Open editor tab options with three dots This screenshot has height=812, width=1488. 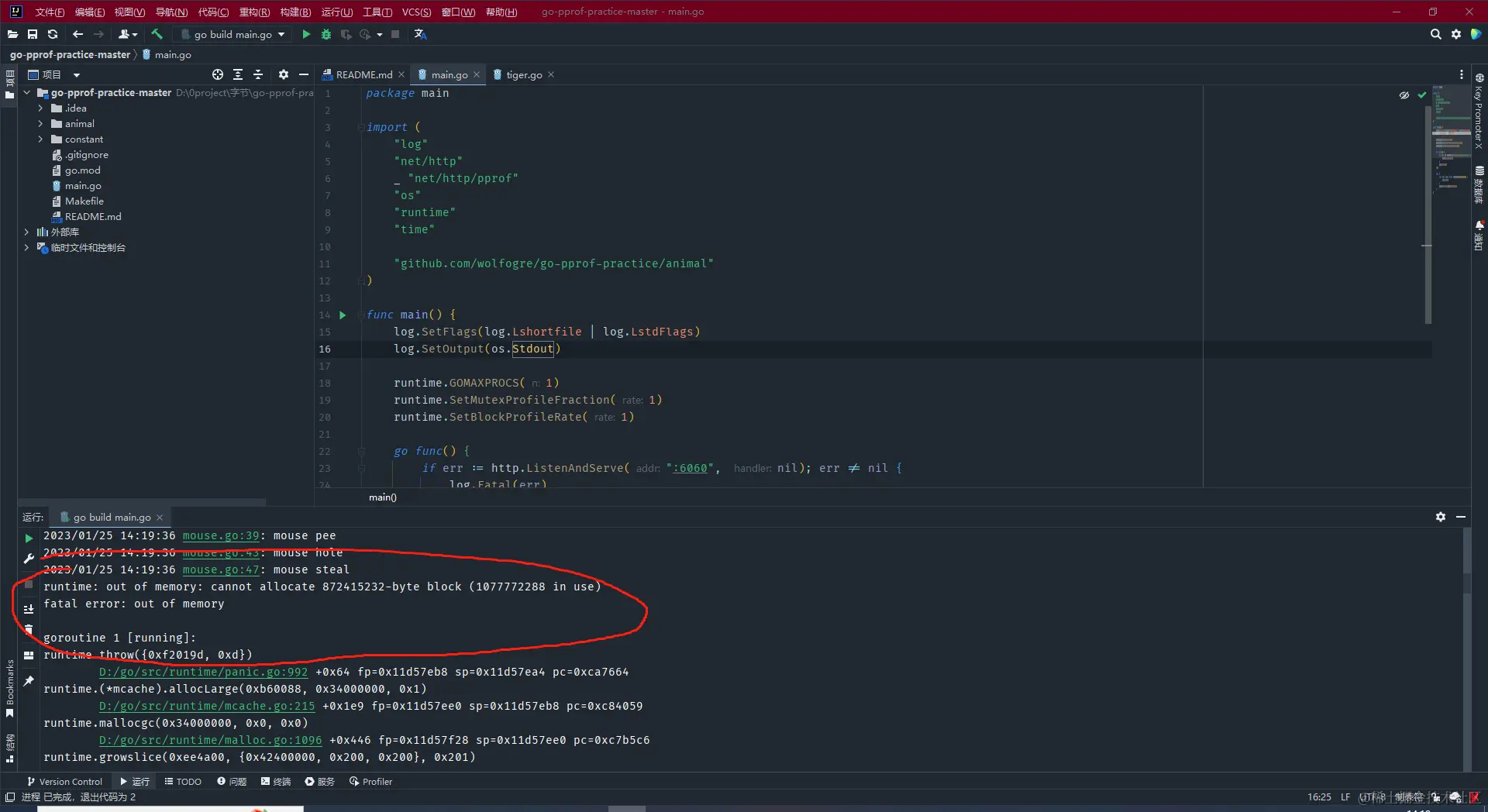pyautogui.click(x=1462, y=74)
